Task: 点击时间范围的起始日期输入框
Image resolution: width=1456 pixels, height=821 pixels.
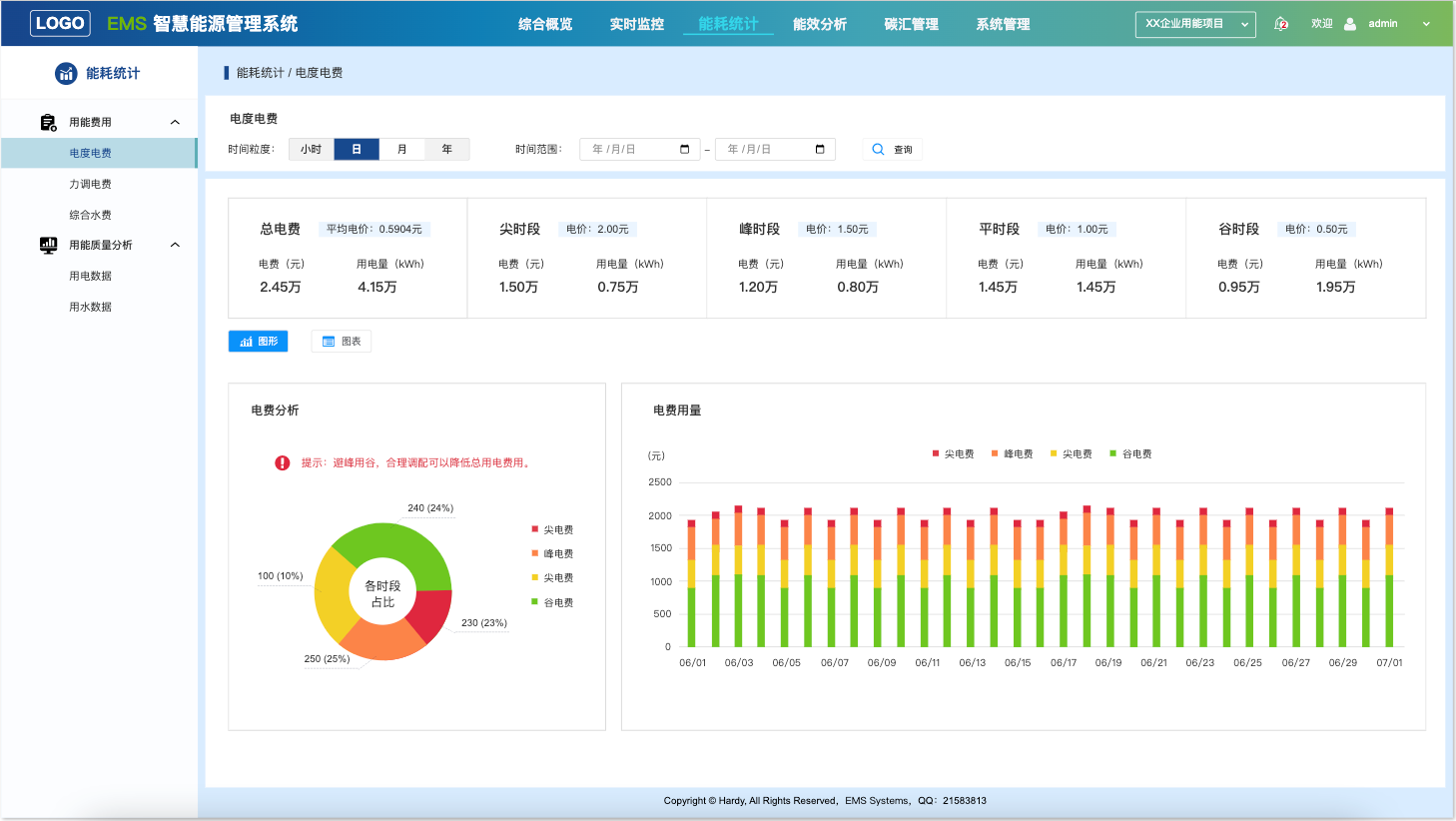Action: (639, 149)
